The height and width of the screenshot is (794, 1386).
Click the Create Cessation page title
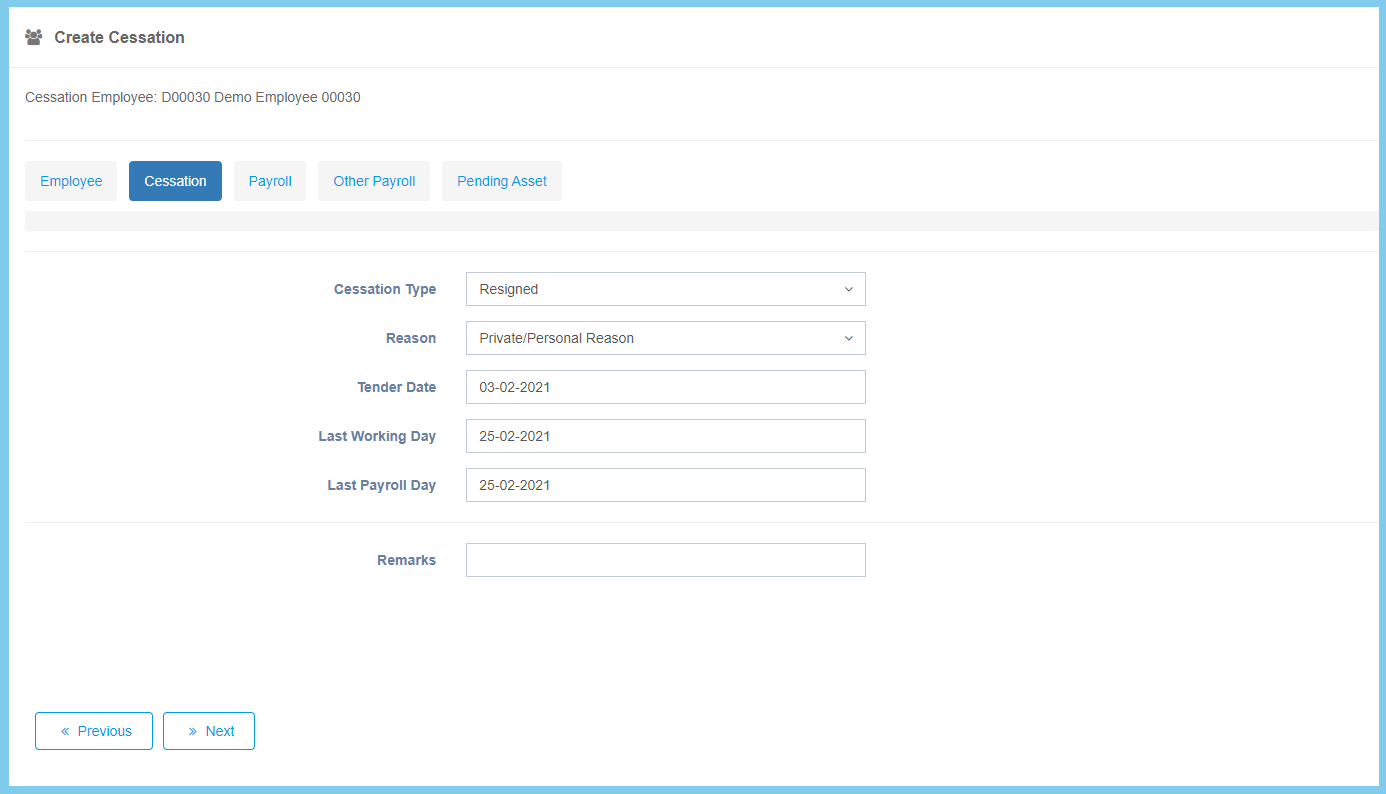click(x=119, y=37)
